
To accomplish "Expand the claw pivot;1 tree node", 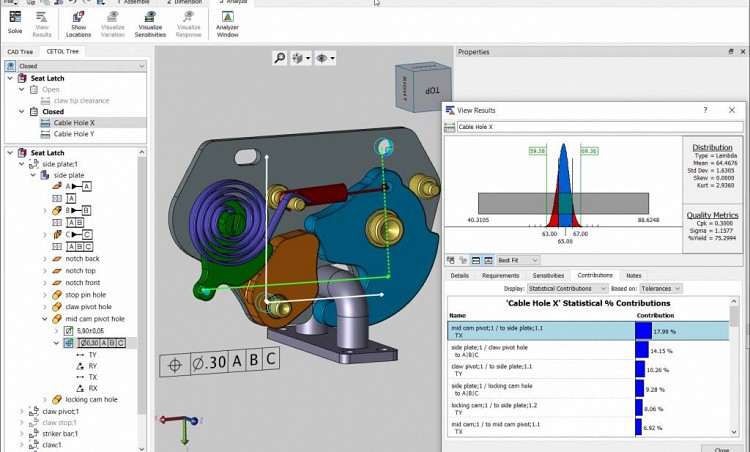I will pyautogui.click(x=21, y=411).
